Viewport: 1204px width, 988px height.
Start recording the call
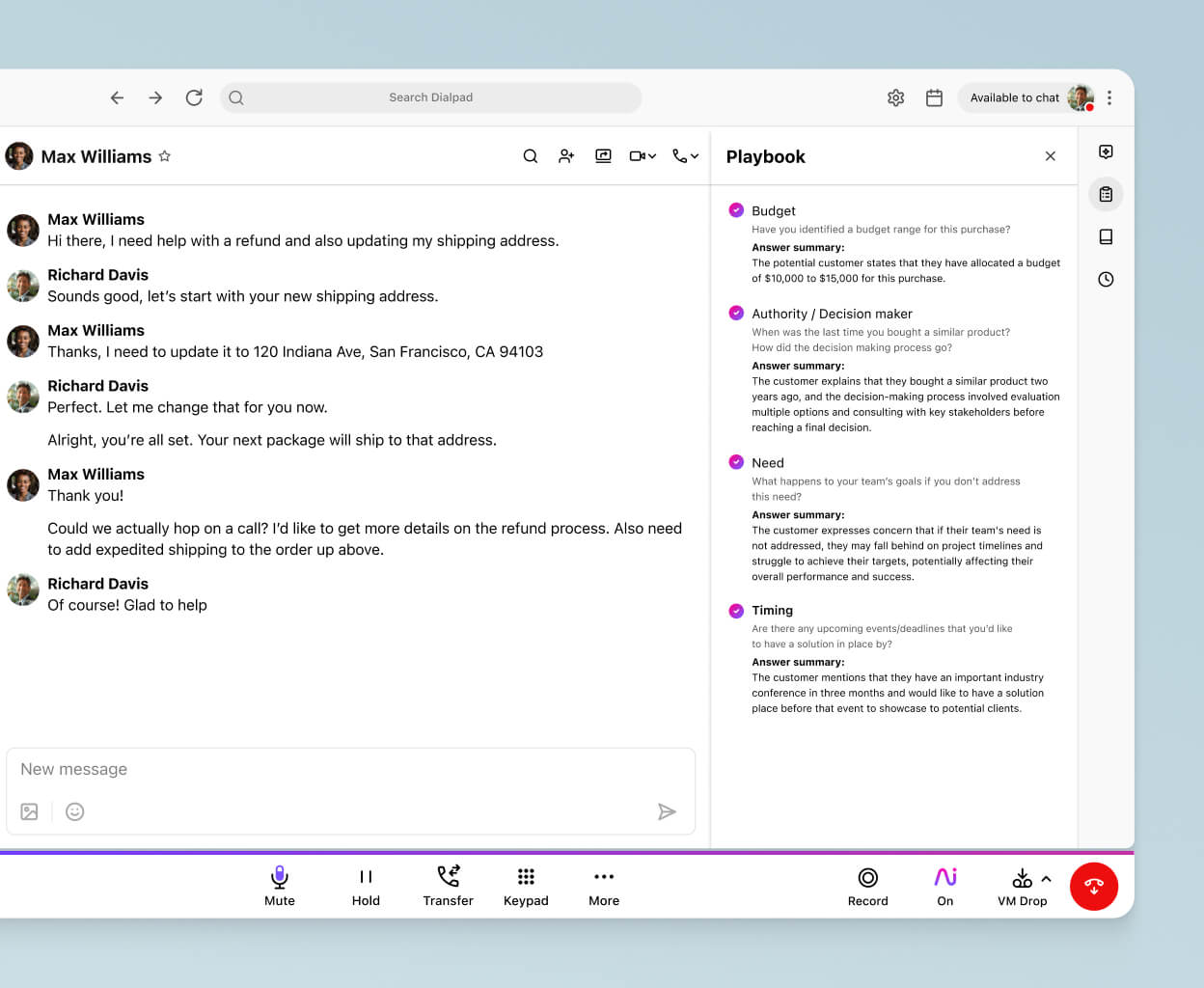tap(866, 886)
